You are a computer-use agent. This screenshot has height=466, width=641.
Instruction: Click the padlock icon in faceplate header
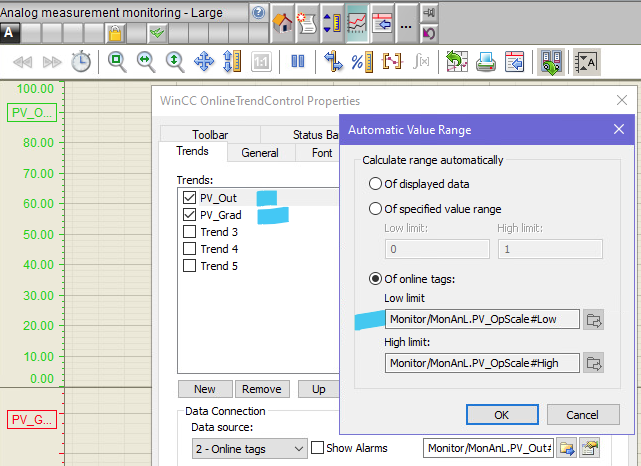coord(115,33)
